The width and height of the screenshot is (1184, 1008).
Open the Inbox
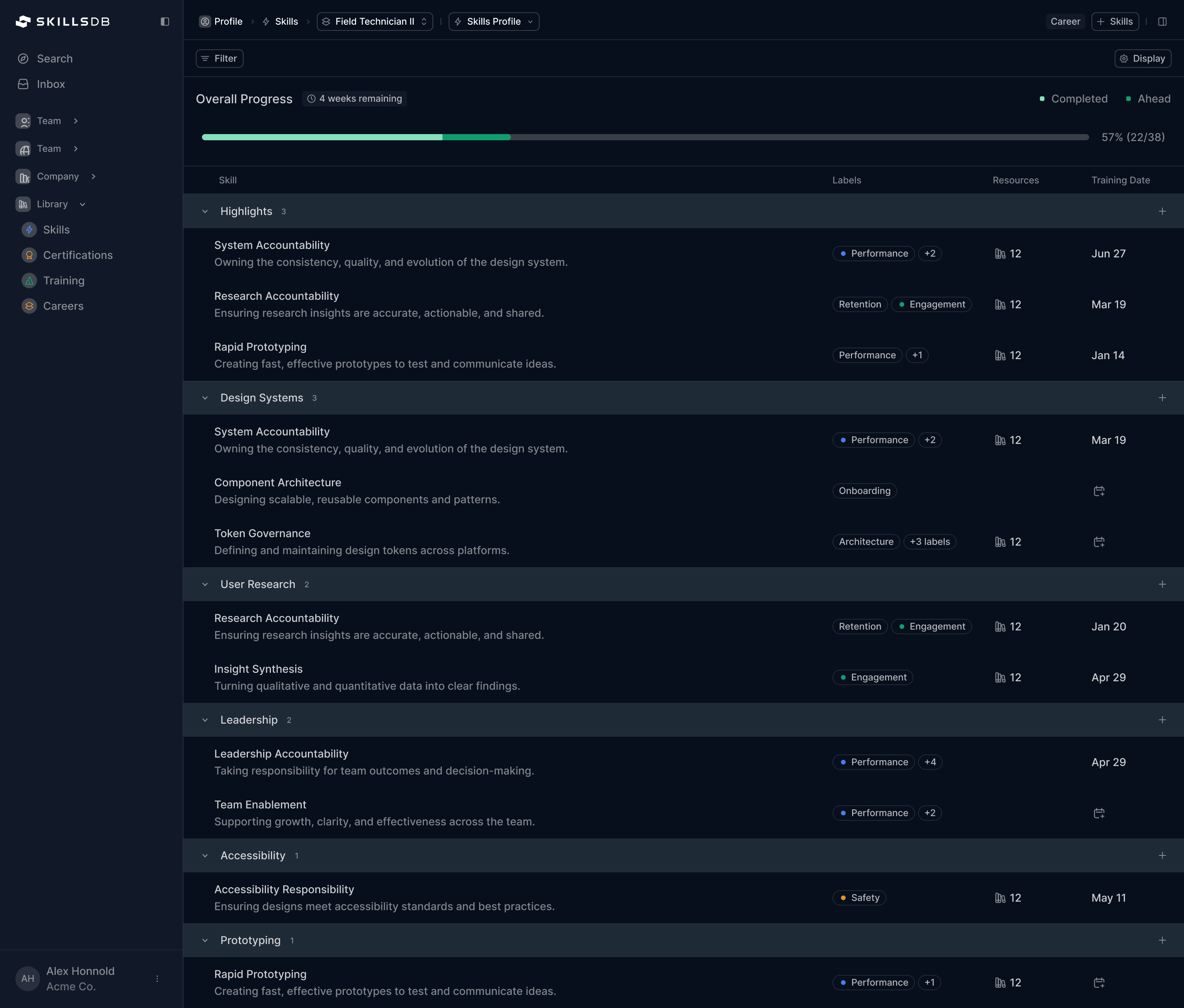pos(50,84)
